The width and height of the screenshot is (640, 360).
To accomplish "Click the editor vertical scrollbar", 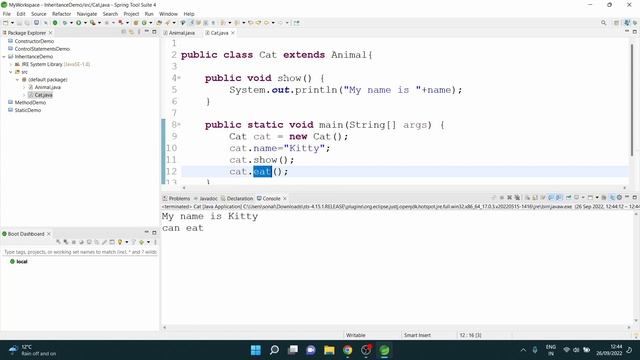I will tap(632, 100).
